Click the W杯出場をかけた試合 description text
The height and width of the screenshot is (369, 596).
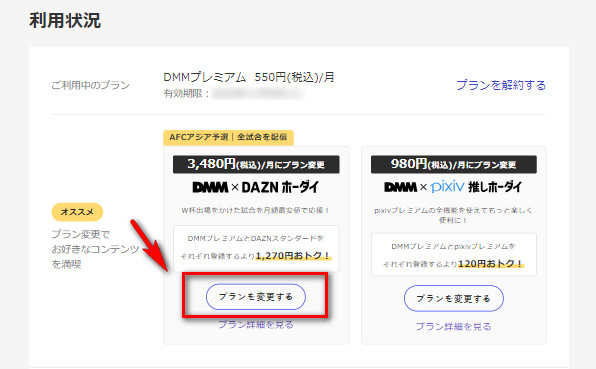click(255, 210)
